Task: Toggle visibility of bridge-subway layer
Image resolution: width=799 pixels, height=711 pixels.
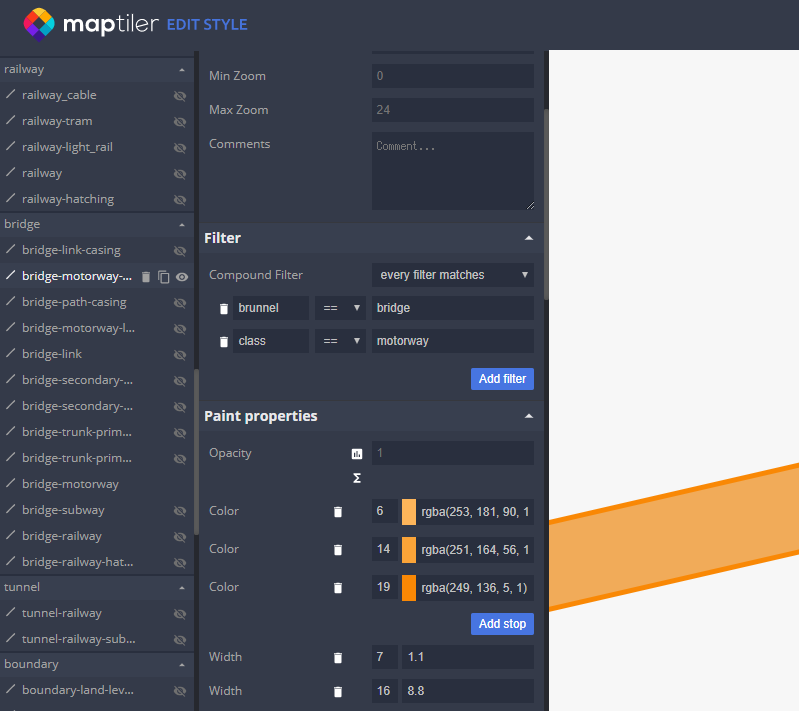Action: pos(180,511)
